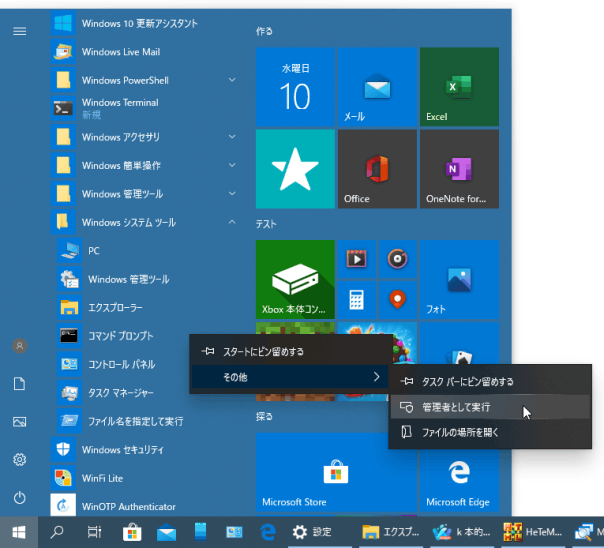Switch to the 設定 taskbar window

[x=319, y=532]
